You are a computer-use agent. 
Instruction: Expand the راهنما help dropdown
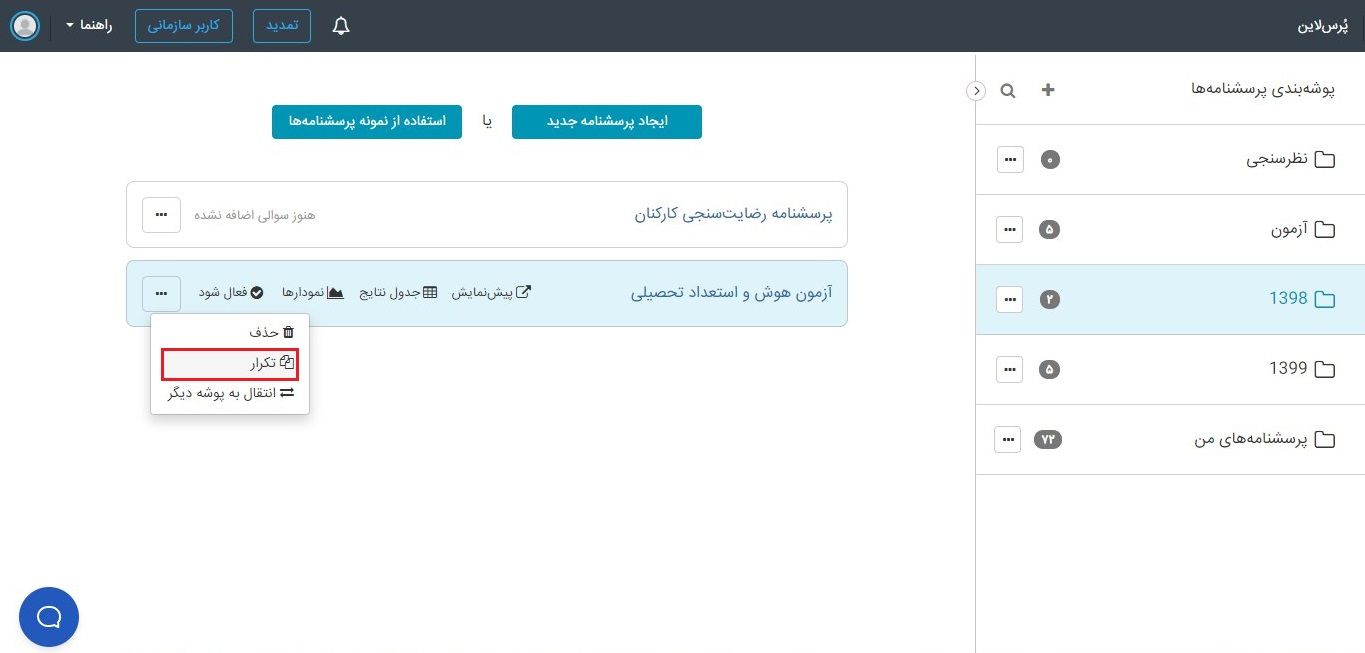tap(91, 25)
